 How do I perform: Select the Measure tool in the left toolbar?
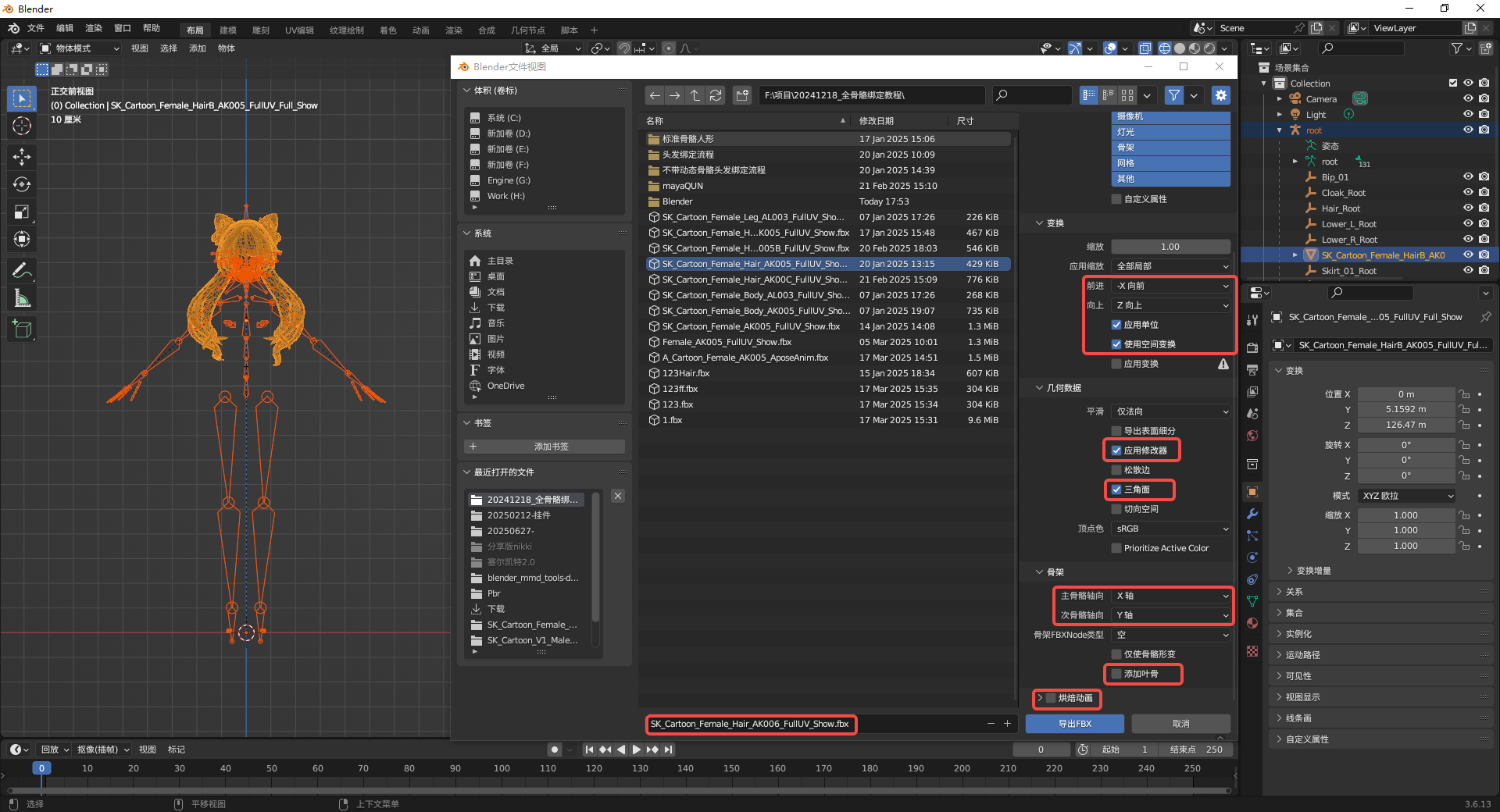(x=22, y=298)
